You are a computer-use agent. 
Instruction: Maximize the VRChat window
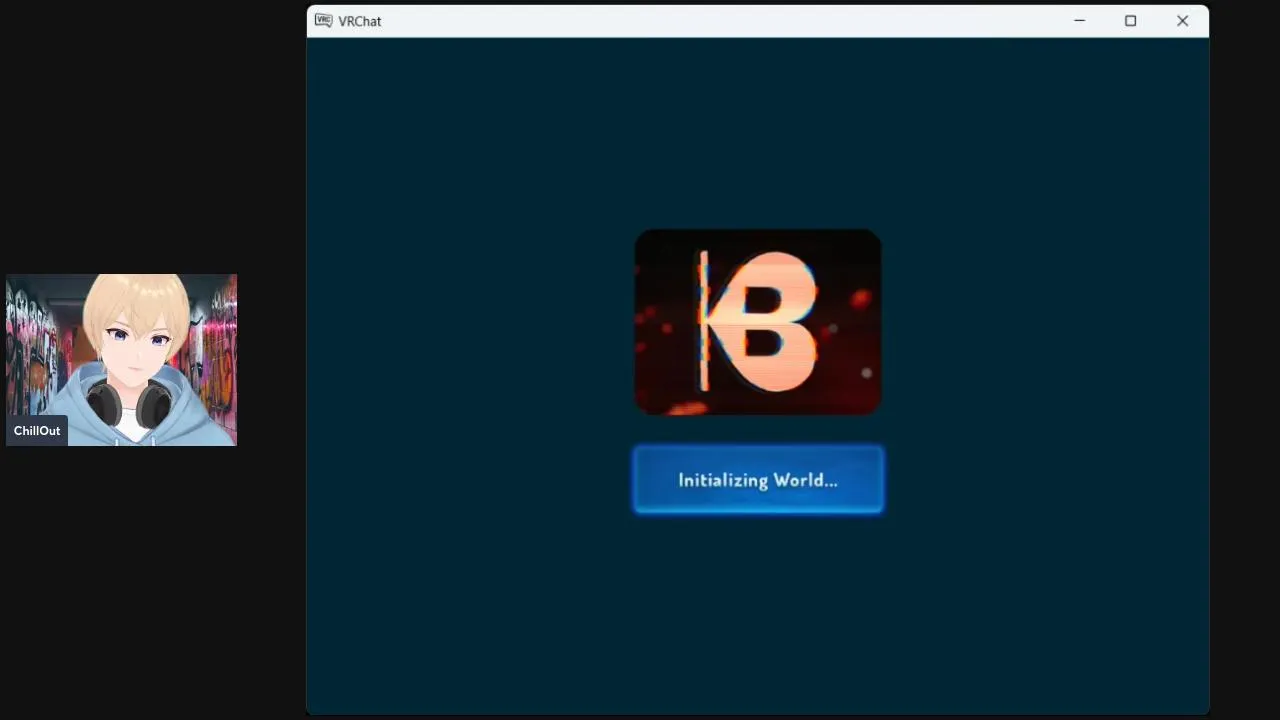[1130, 20]
